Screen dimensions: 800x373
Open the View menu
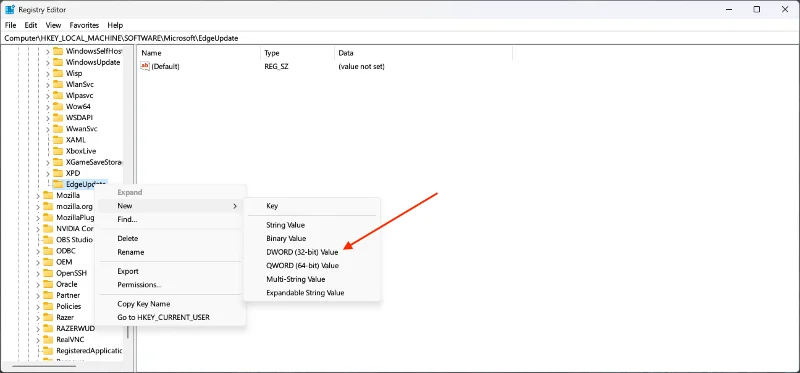(x=53, y=25)
